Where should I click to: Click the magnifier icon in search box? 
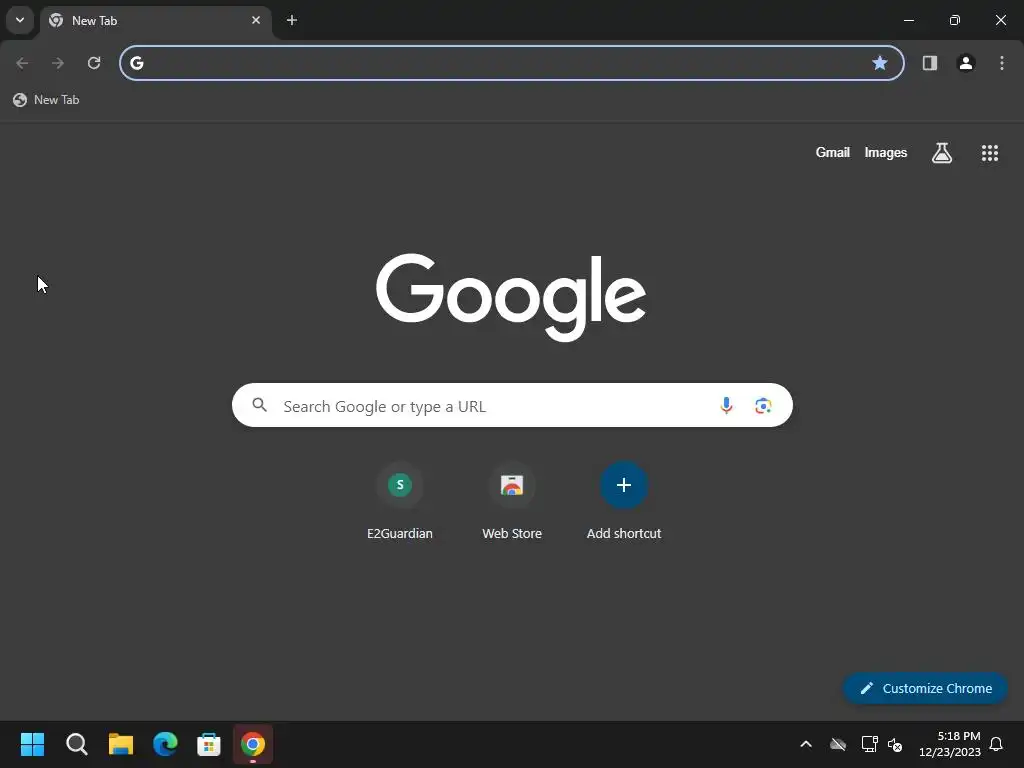(x=260, y=406)
